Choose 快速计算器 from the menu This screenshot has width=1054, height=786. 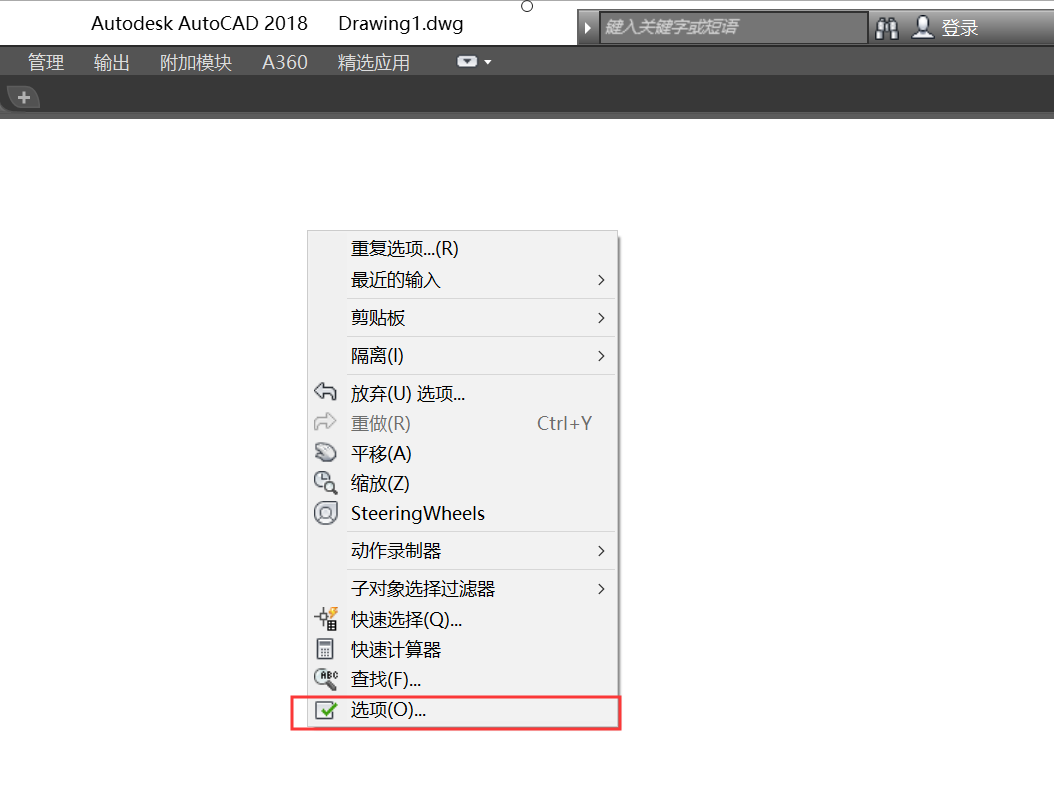(462, 650)
